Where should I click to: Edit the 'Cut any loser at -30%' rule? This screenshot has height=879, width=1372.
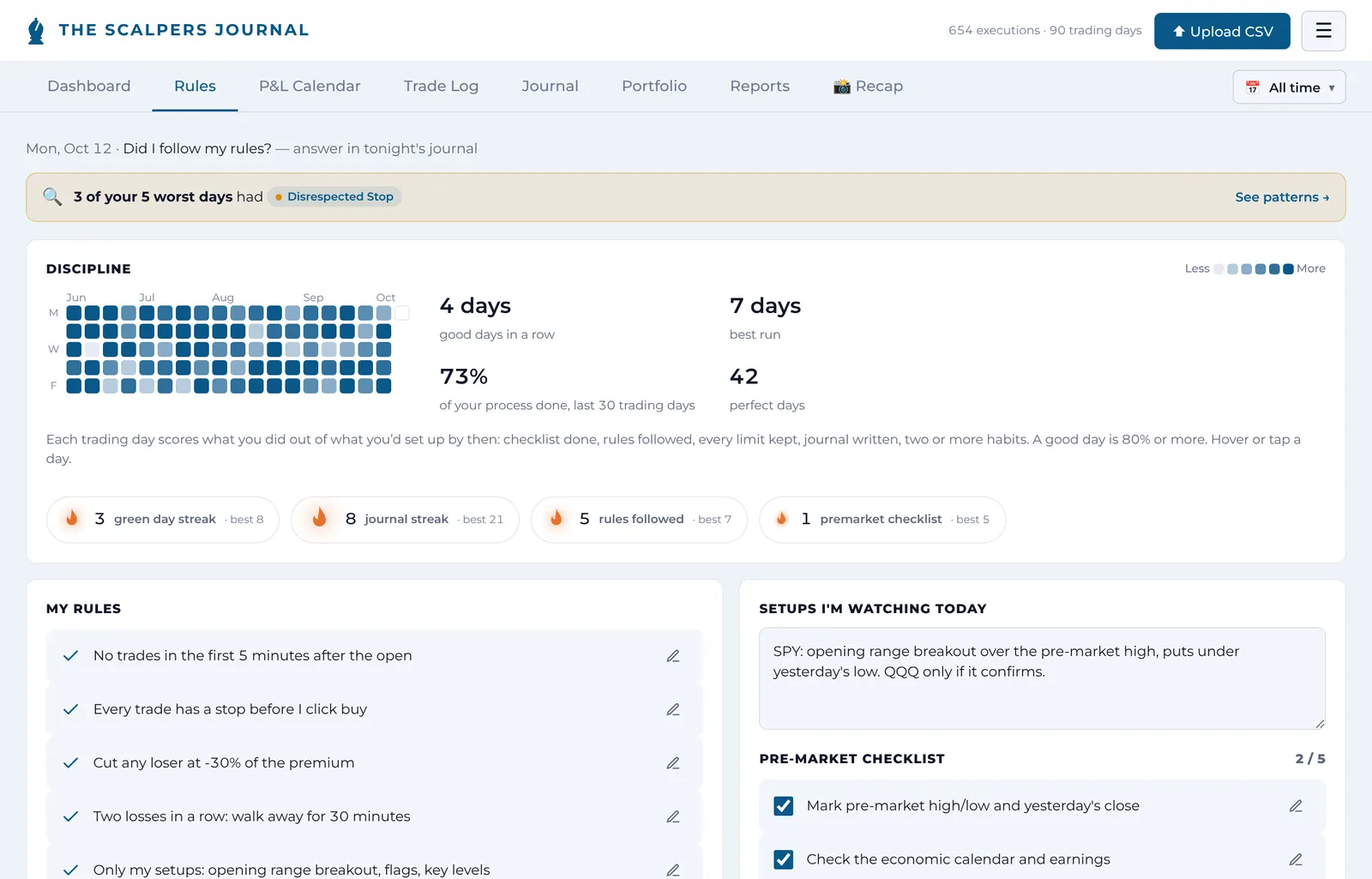pos(673,763)
